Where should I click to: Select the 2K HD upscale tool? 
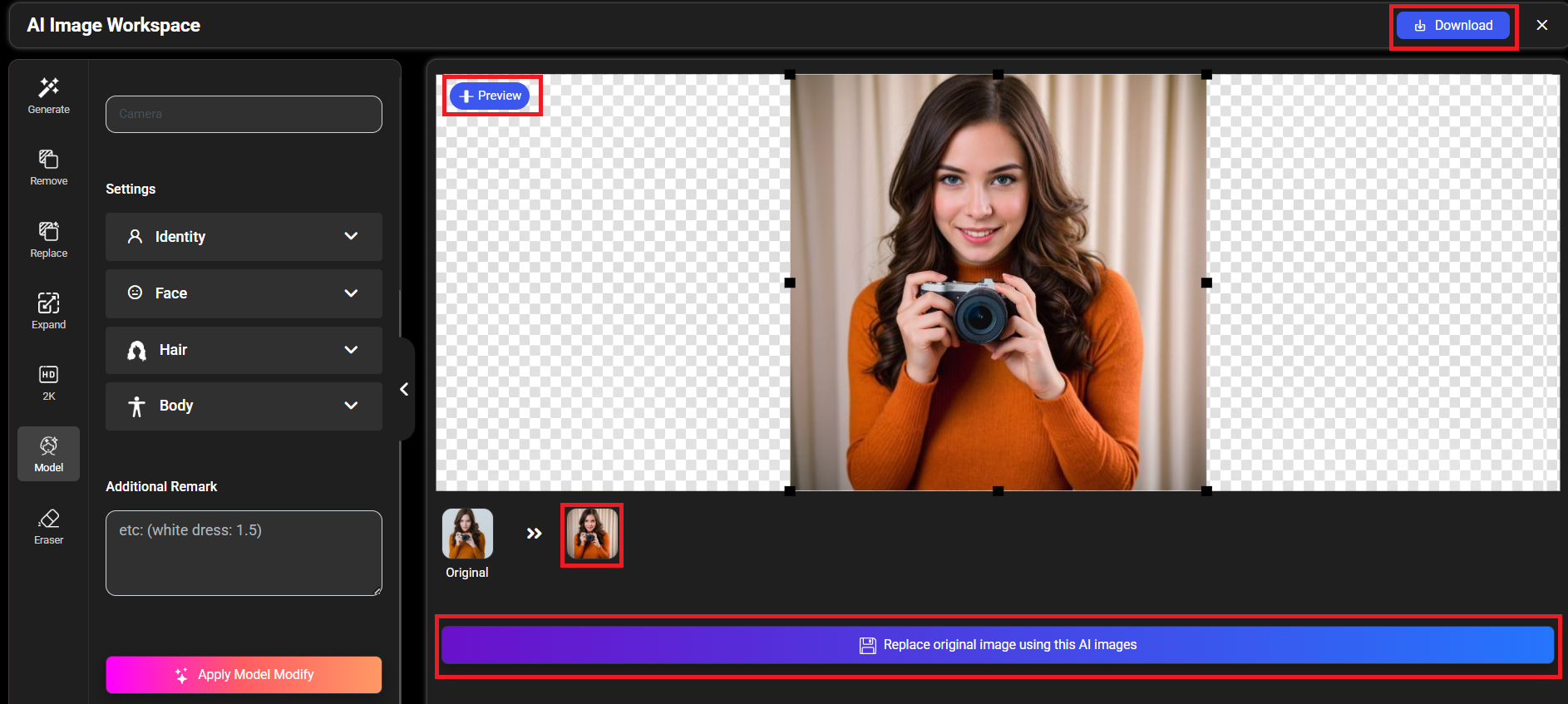pyautogui.click(x=48, y=382)
